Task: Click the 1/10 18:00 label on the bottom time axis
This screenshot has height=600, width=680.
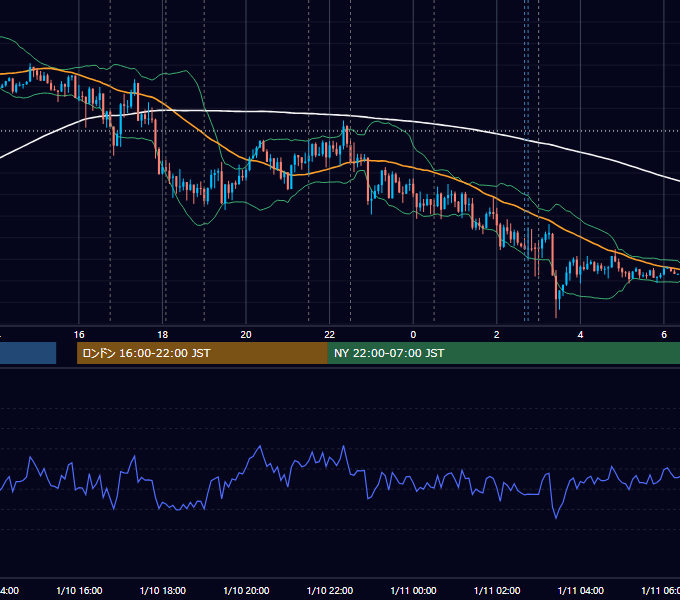Action: [x=163, y=590]
